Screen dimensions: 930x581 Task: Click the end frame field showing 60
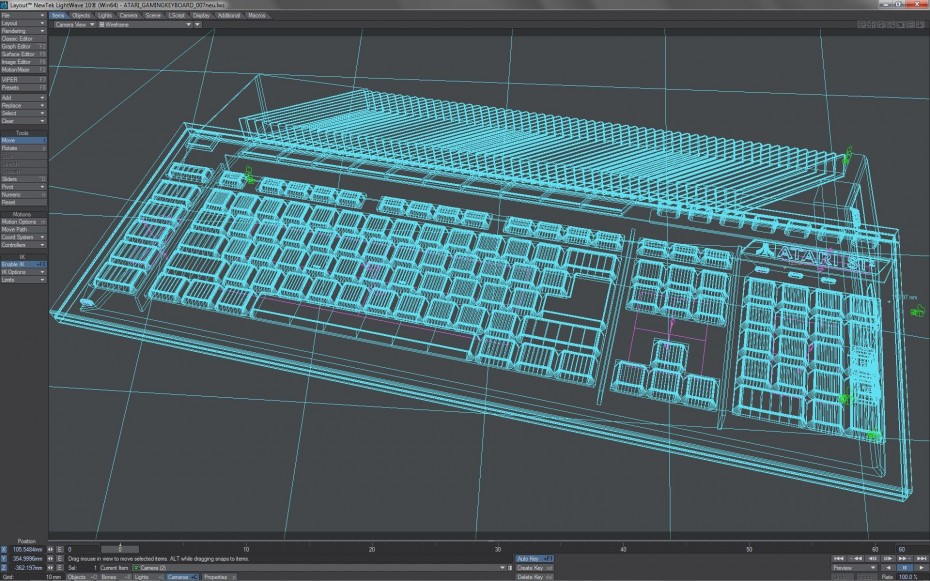912,550
